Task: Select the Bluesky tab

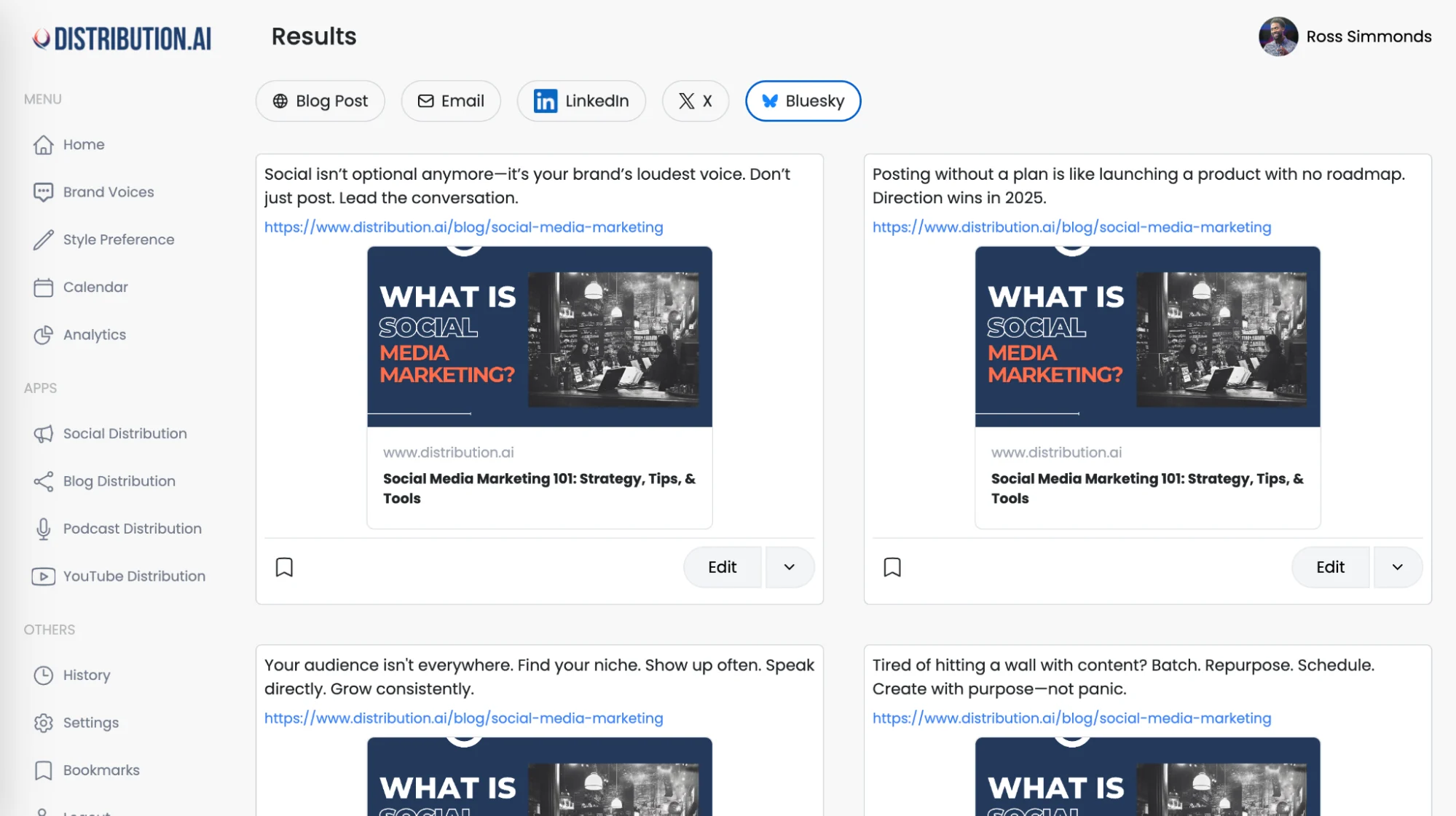Action: coord(803,101)
